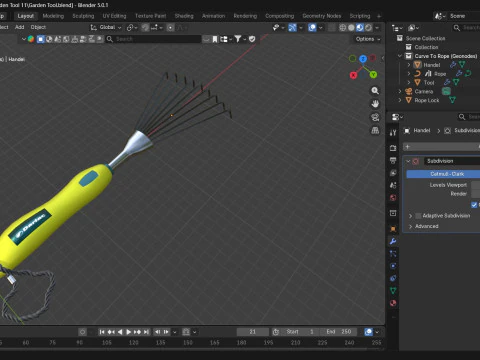Click modifier icon on Handel outliner row
Screen dimensions: 480x360
pos(453,65)
